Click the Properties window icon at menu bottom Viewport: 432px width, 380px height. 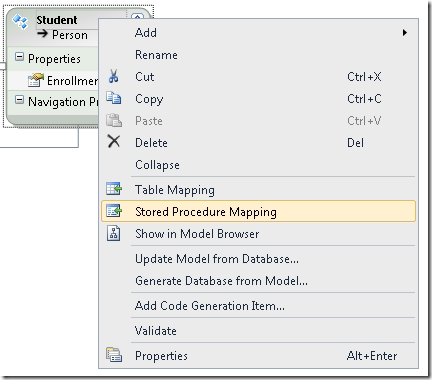114,355
